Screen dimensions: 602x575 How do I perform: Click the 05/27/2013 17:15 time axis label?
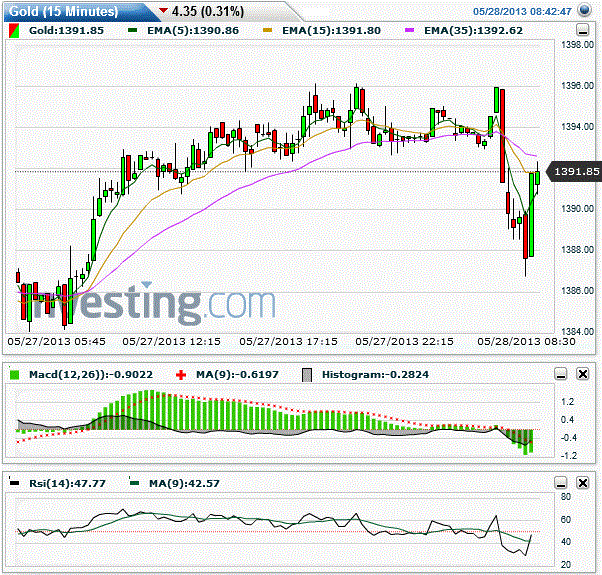pos(288,341)
